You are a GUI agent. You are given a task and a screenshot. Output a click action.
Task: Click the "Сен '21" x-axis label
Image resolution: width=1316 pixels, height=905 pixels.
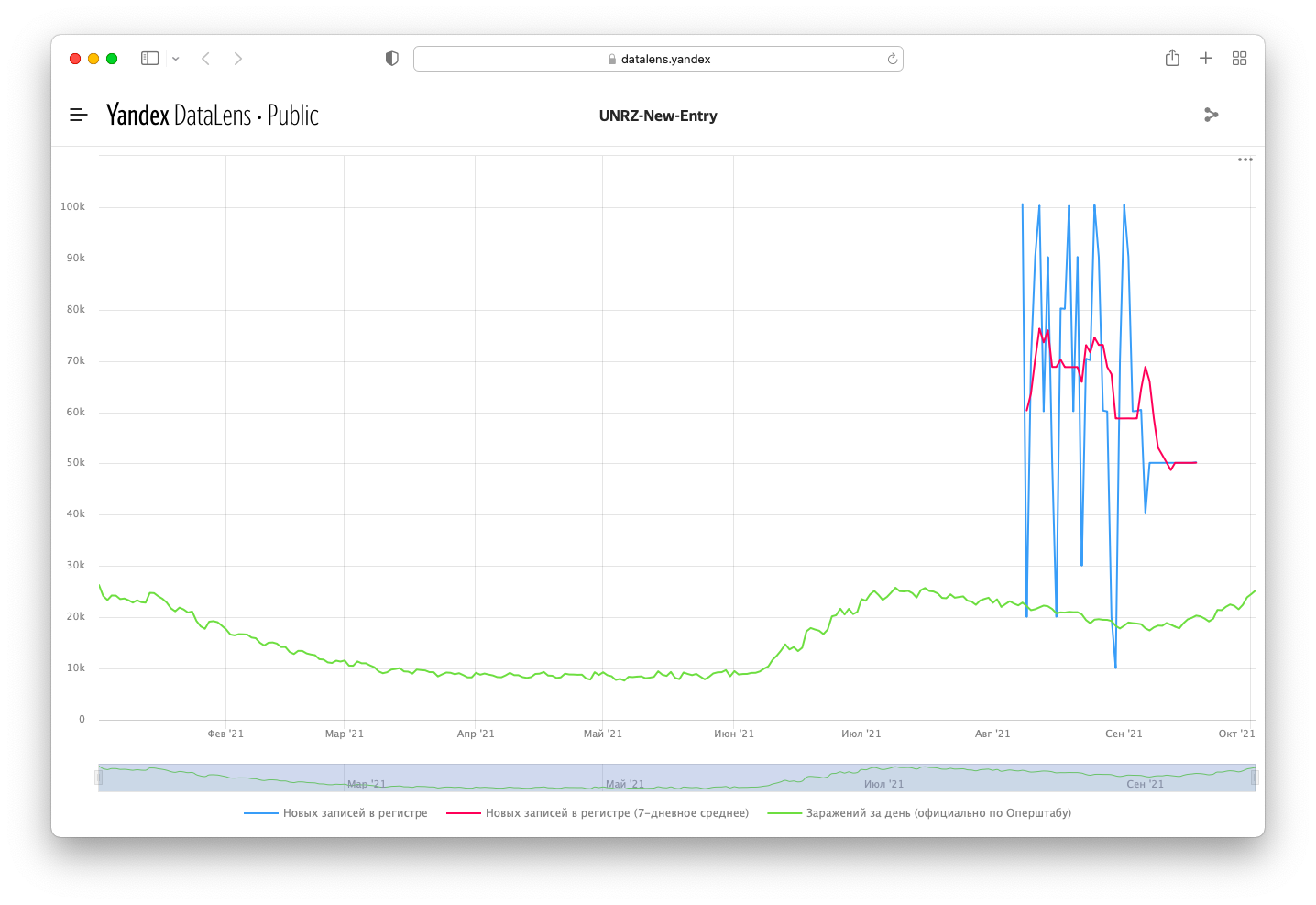pos(1124,734)
